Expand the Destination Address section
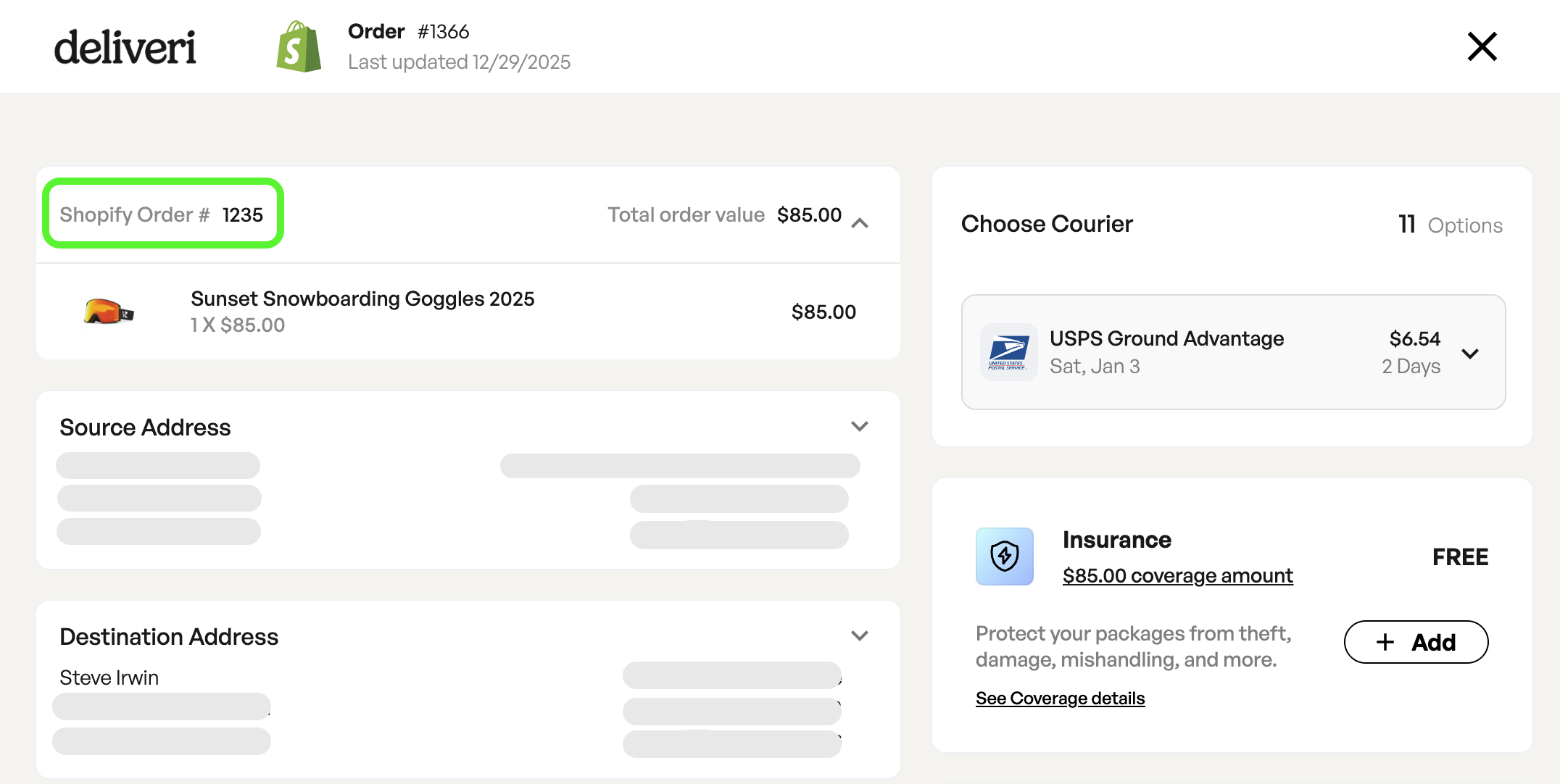 click(x=860, y=636)
